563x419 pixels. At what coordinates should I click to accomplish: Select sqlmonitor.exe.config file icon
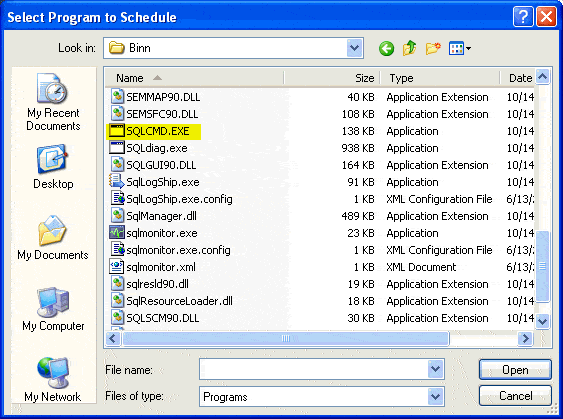pyautogui.click(x=117, y=250)
